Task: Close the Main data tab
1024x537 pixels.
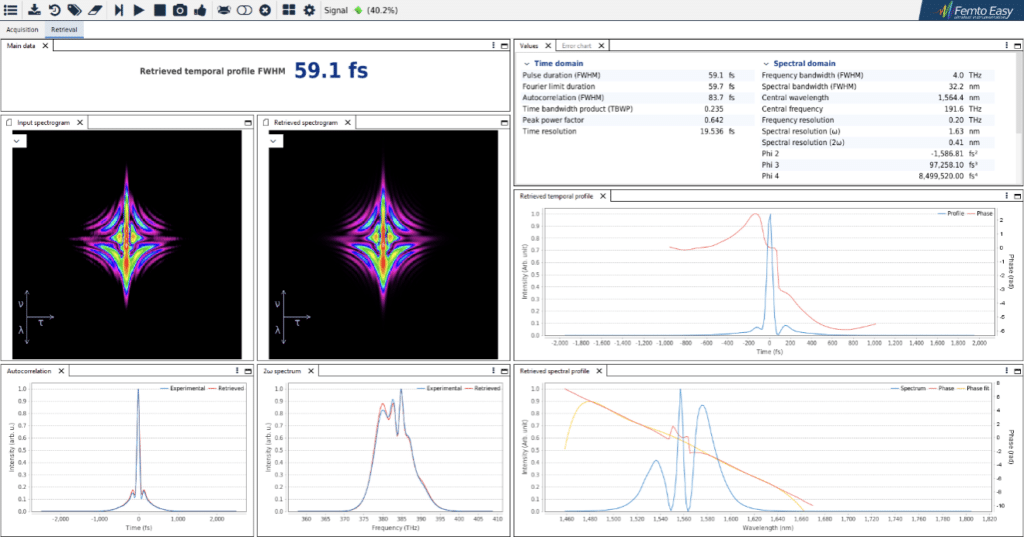Action: click(45, 46)
